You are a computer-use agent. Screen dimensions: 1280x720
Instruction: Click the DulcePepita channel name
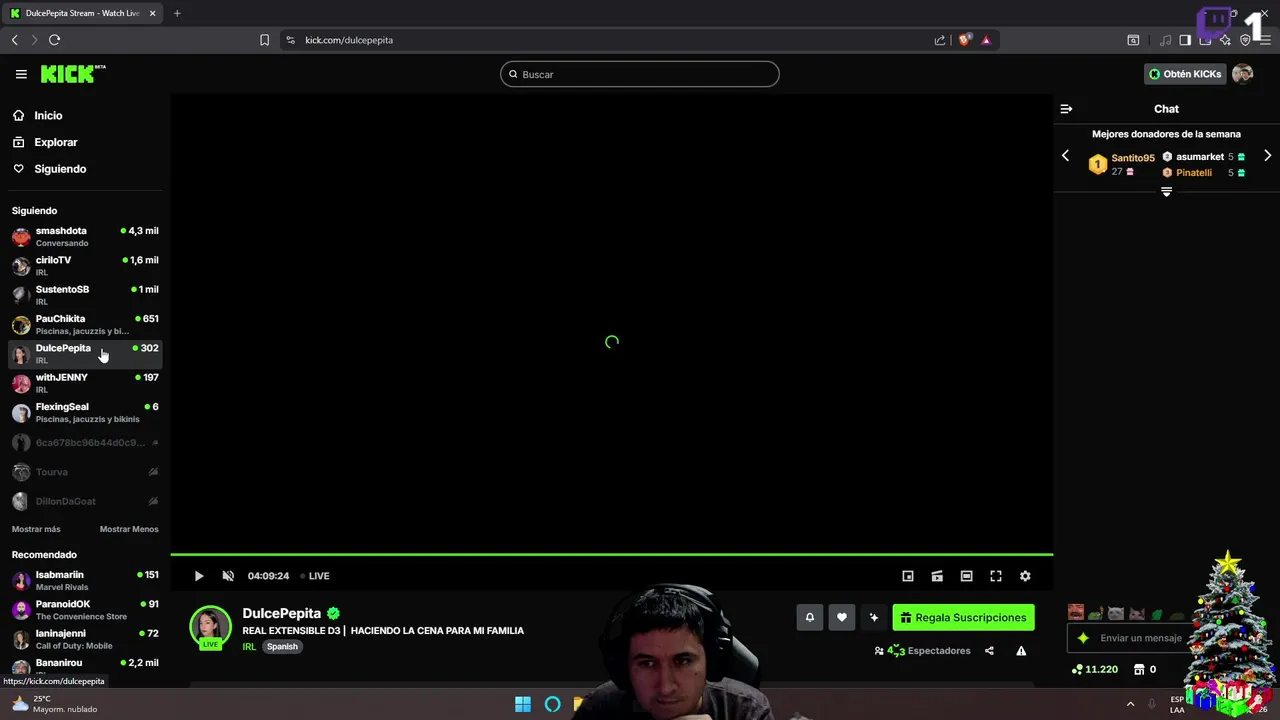pyautogui.click(x=281, y=613)
